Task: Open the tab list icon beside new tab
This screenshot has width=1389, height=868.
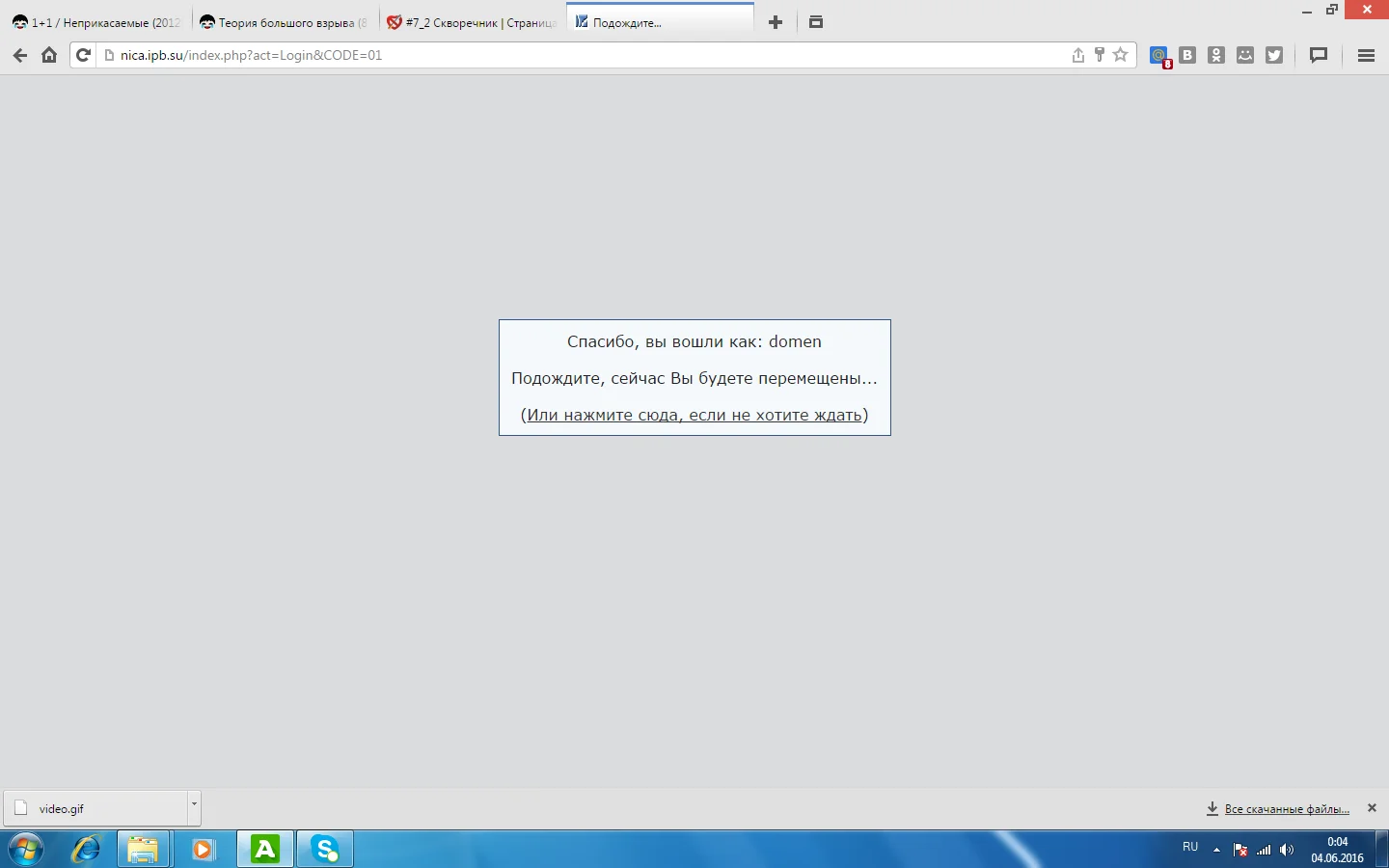Action: (x=816, y=22)
